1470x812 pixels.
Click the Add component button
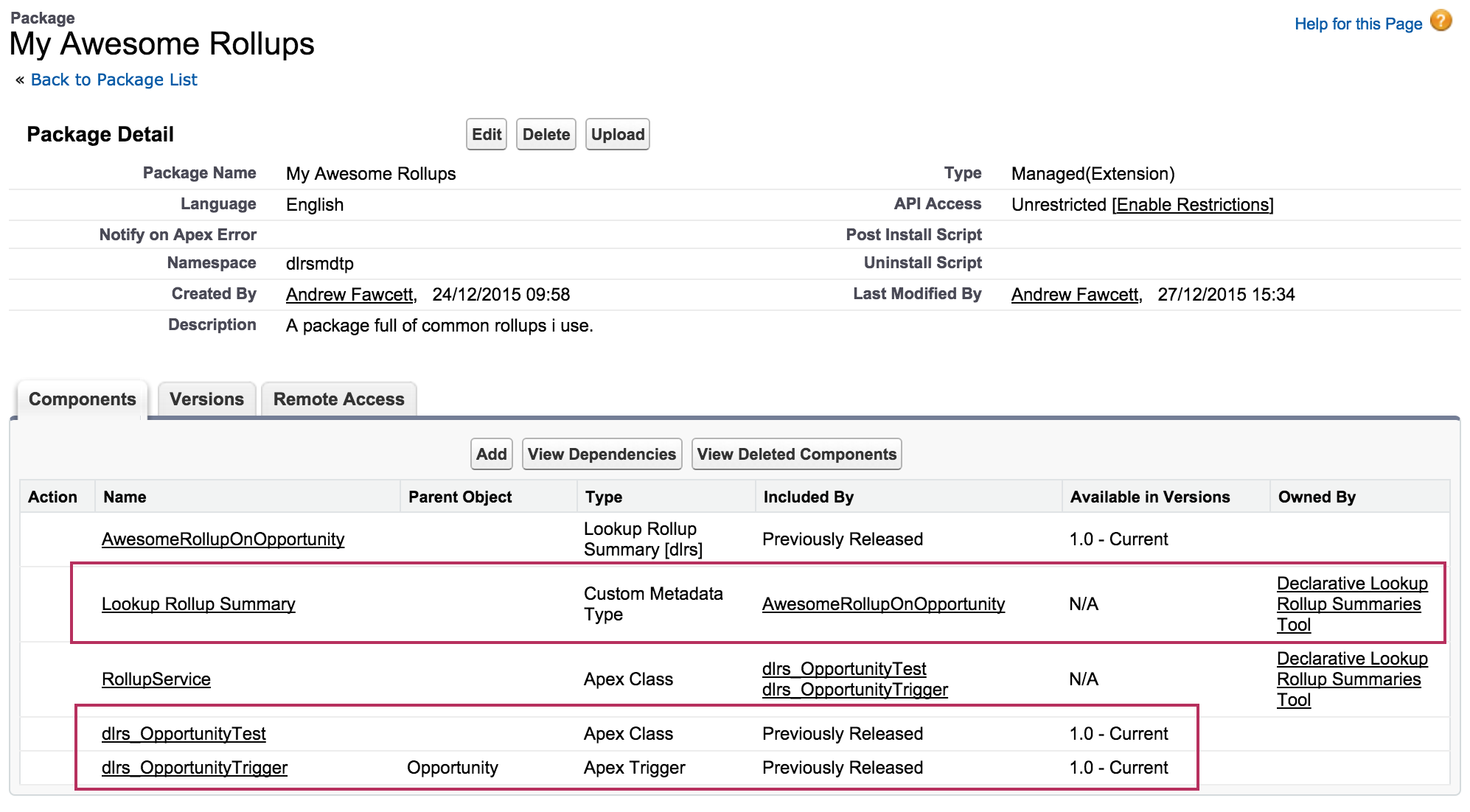[491, 454]
